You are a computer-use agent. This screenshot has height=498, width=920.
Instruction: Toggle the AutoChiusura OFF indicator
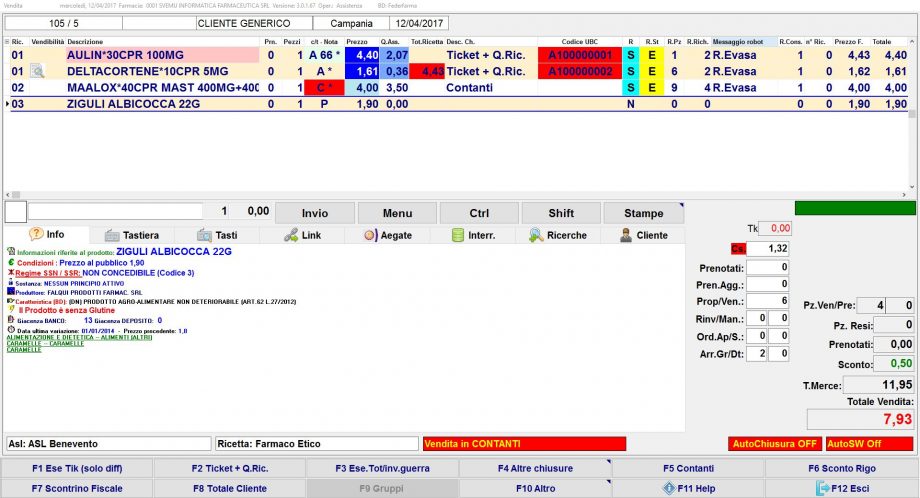pyautogui.click(x=774, y=443)
